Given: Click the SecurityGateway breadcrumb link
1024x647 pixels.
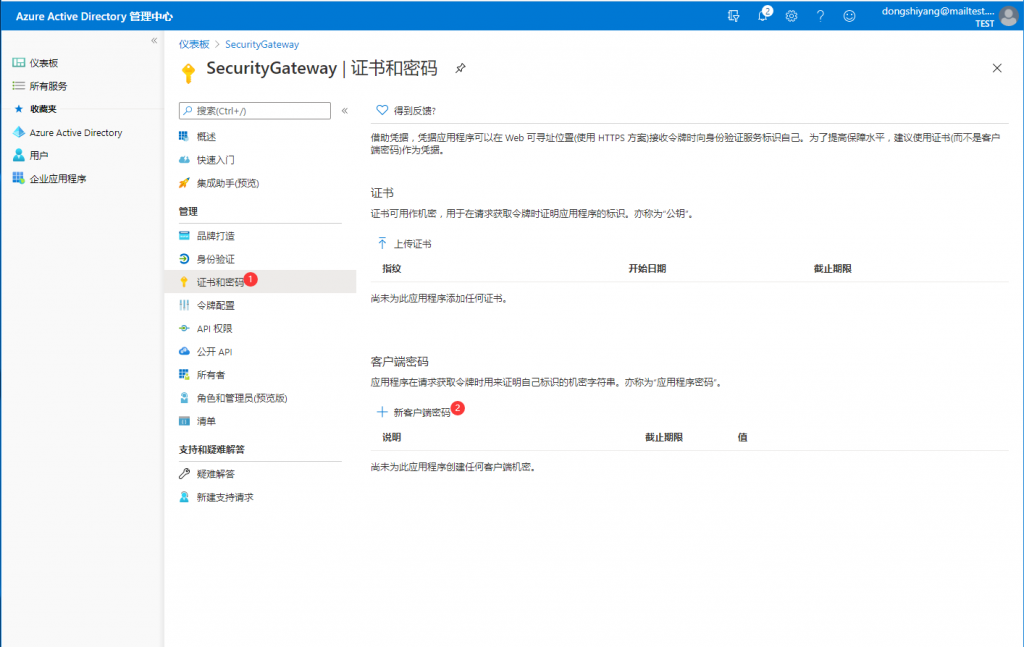Looking at the screenshot, I should point(262,44).
